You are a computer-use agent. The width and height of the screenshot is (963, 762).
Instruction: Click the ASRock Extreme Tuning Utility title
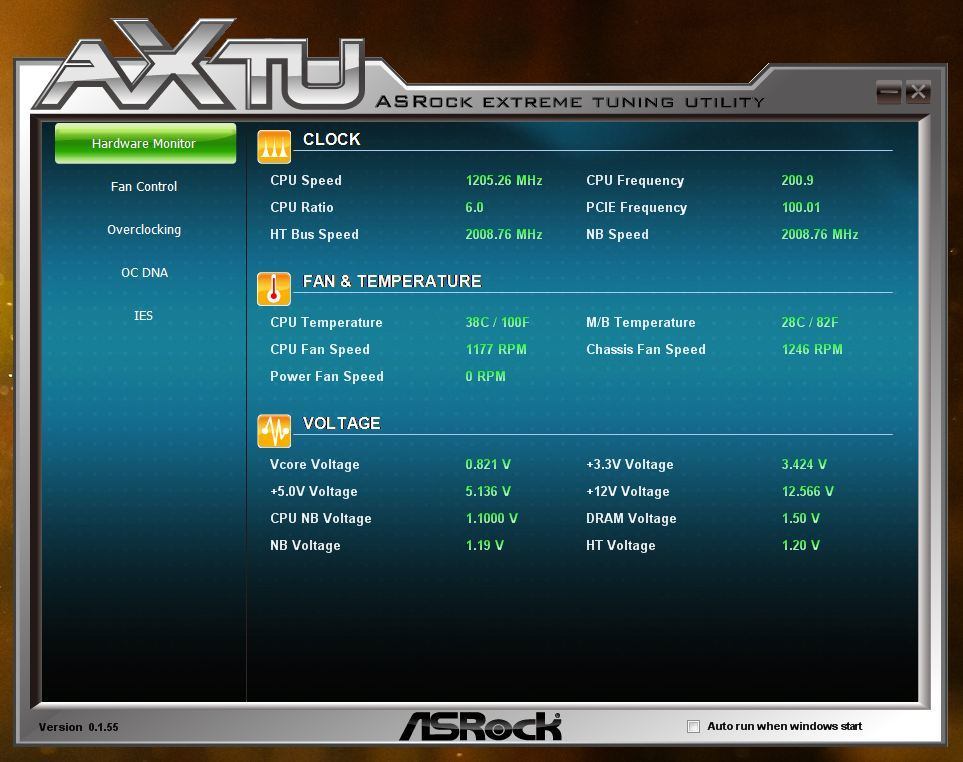570,102
